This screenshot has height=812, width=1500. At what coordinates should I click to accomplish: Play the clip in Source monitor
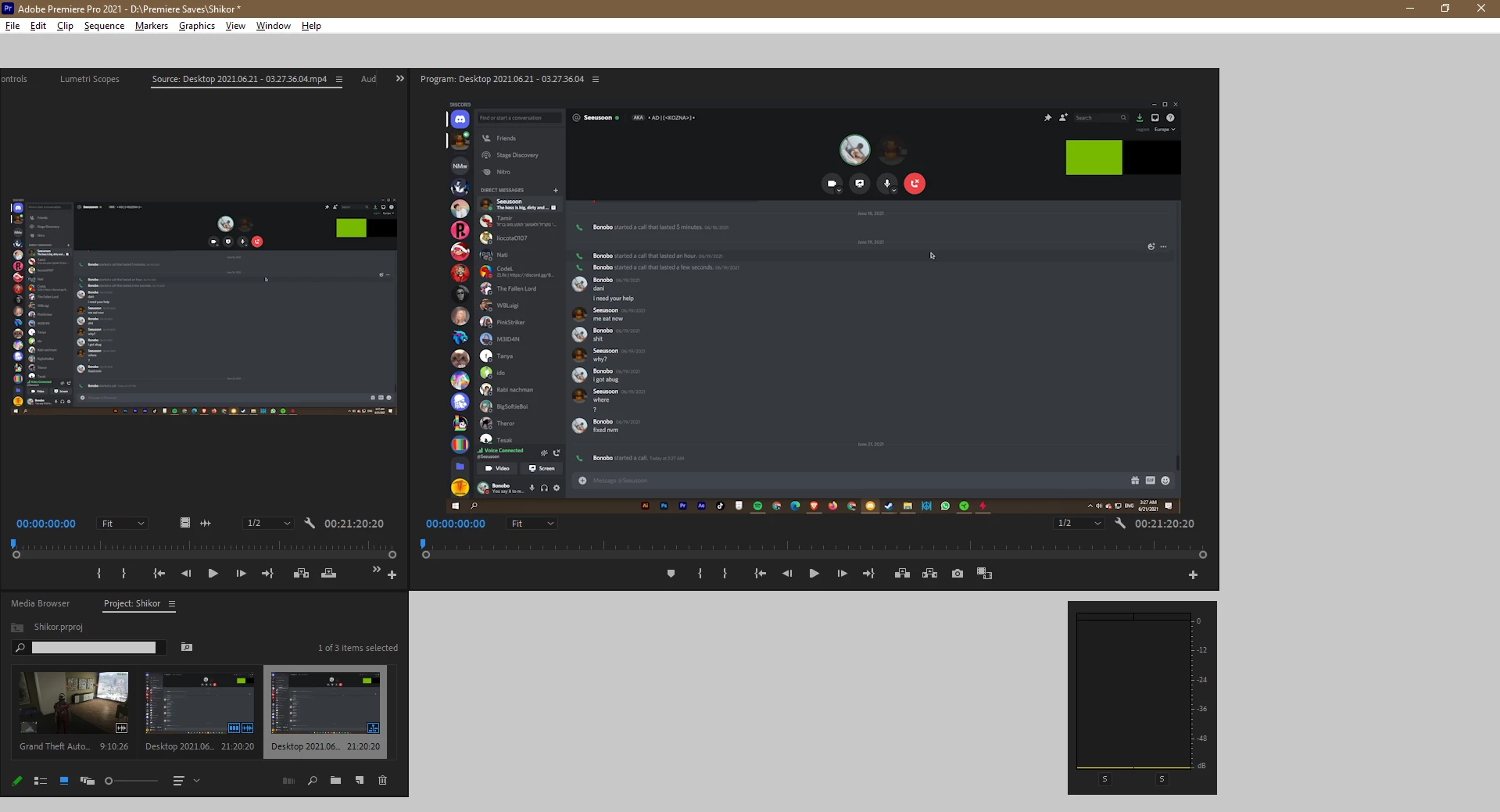point(213,574)
